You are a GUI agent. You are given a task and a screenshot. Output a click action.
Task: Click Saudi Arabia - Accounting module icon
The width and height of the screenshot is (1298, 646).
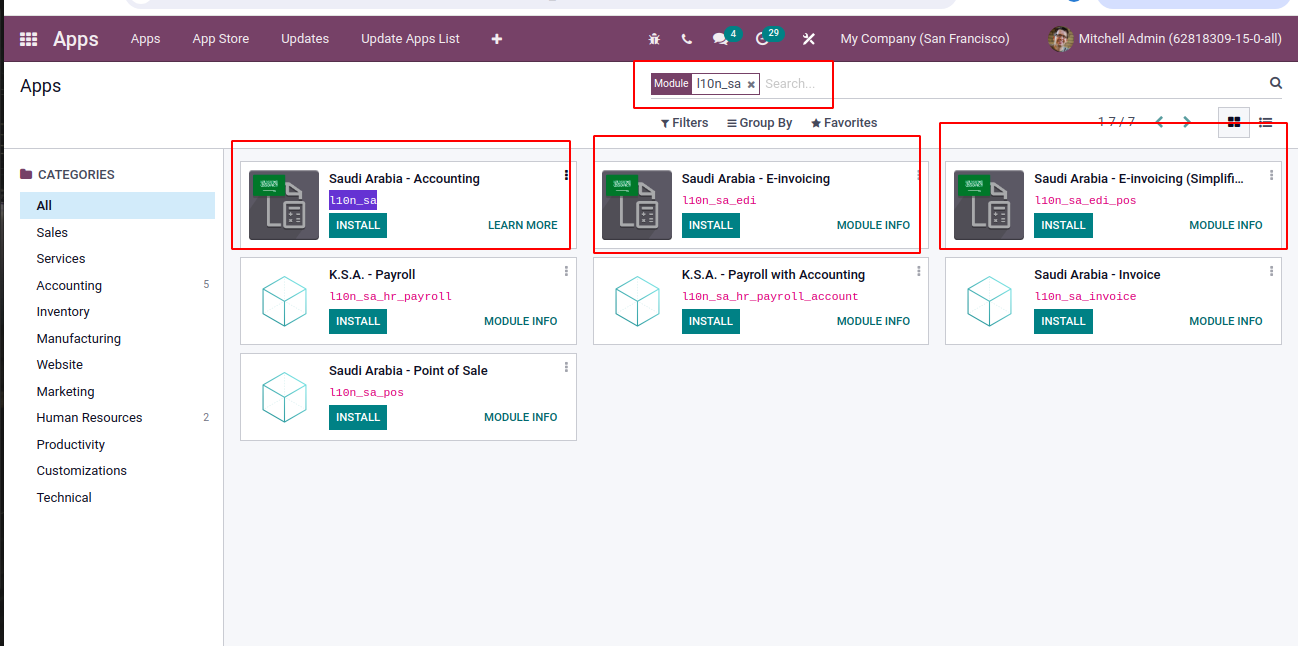tap(284, 205)
